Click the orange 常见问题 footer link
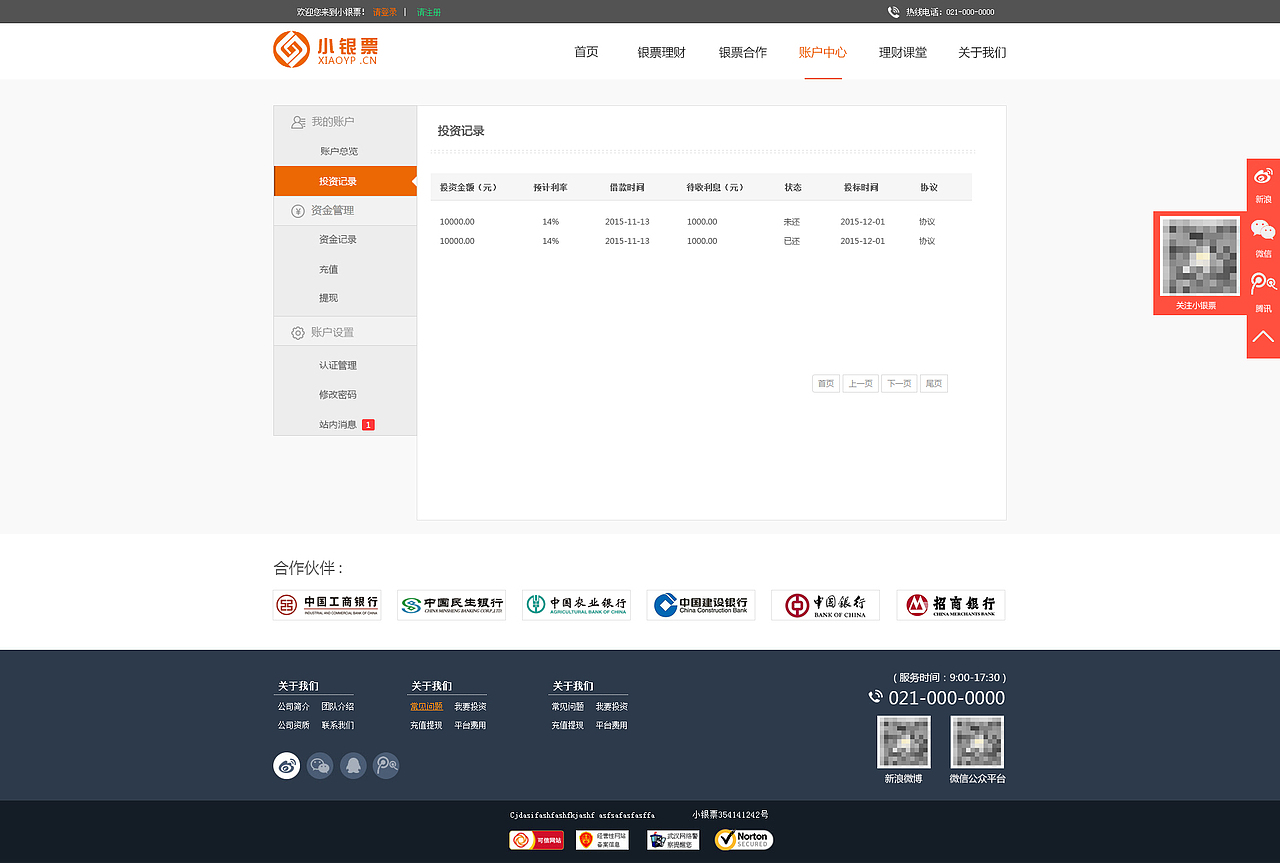Image resolution: width=1280 pixels, height=863 pixels. click(426, 707)
